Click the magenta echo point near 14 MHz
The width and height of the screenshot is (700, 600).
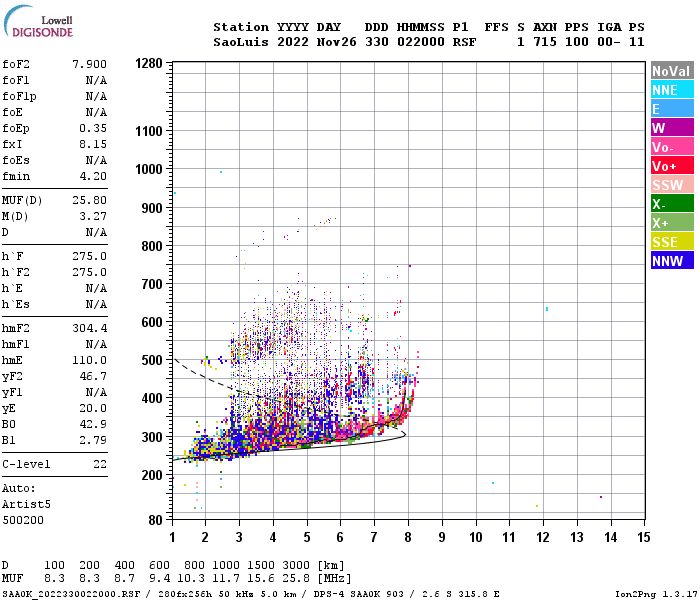click(601, 497)
